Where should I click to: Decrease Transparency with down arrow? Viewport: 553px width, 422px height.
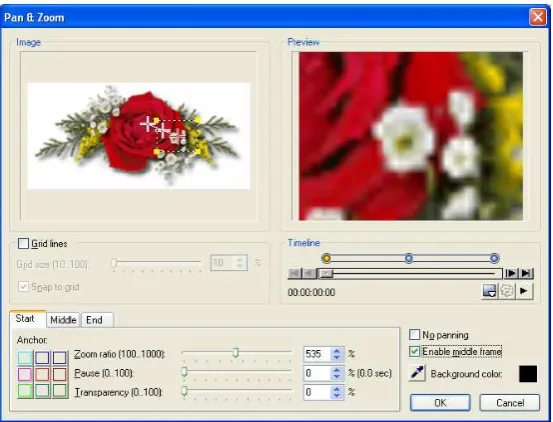click(x=337, y=396)
